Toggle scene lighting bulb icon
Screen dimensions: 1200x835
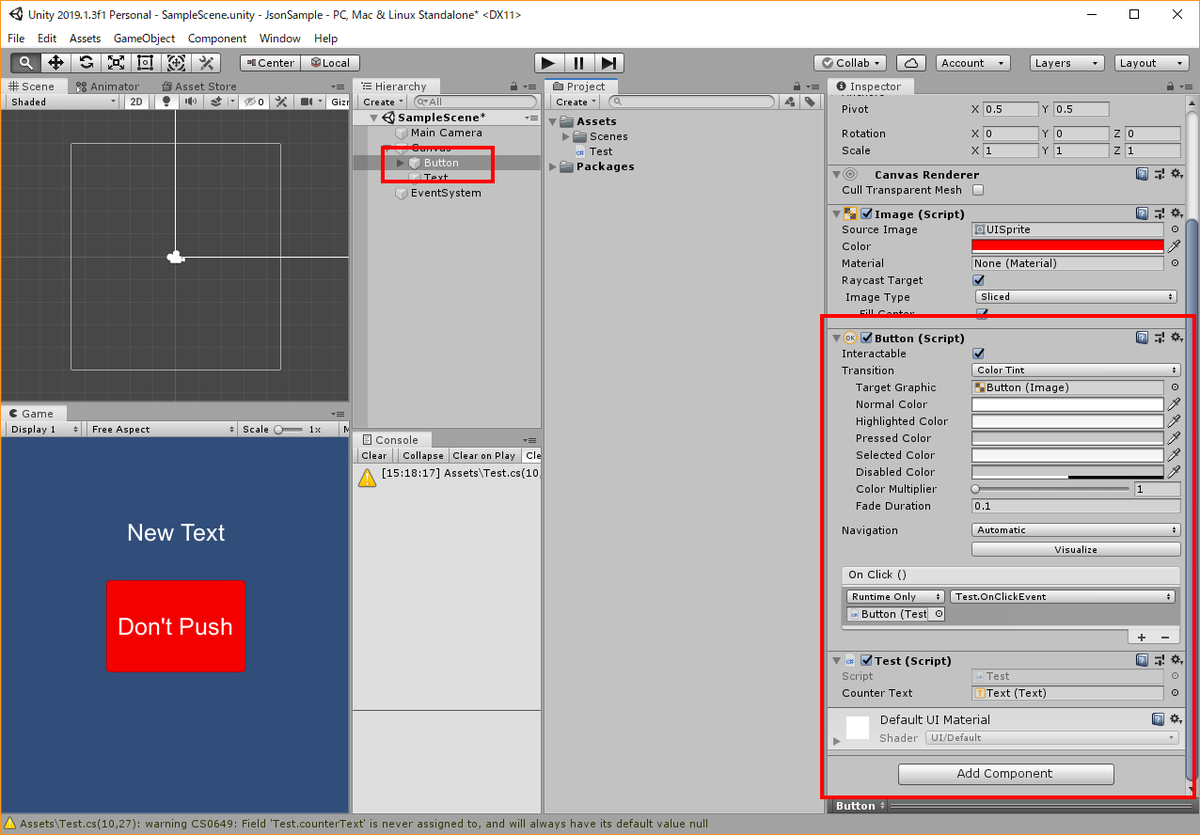(x=167, y=102)
